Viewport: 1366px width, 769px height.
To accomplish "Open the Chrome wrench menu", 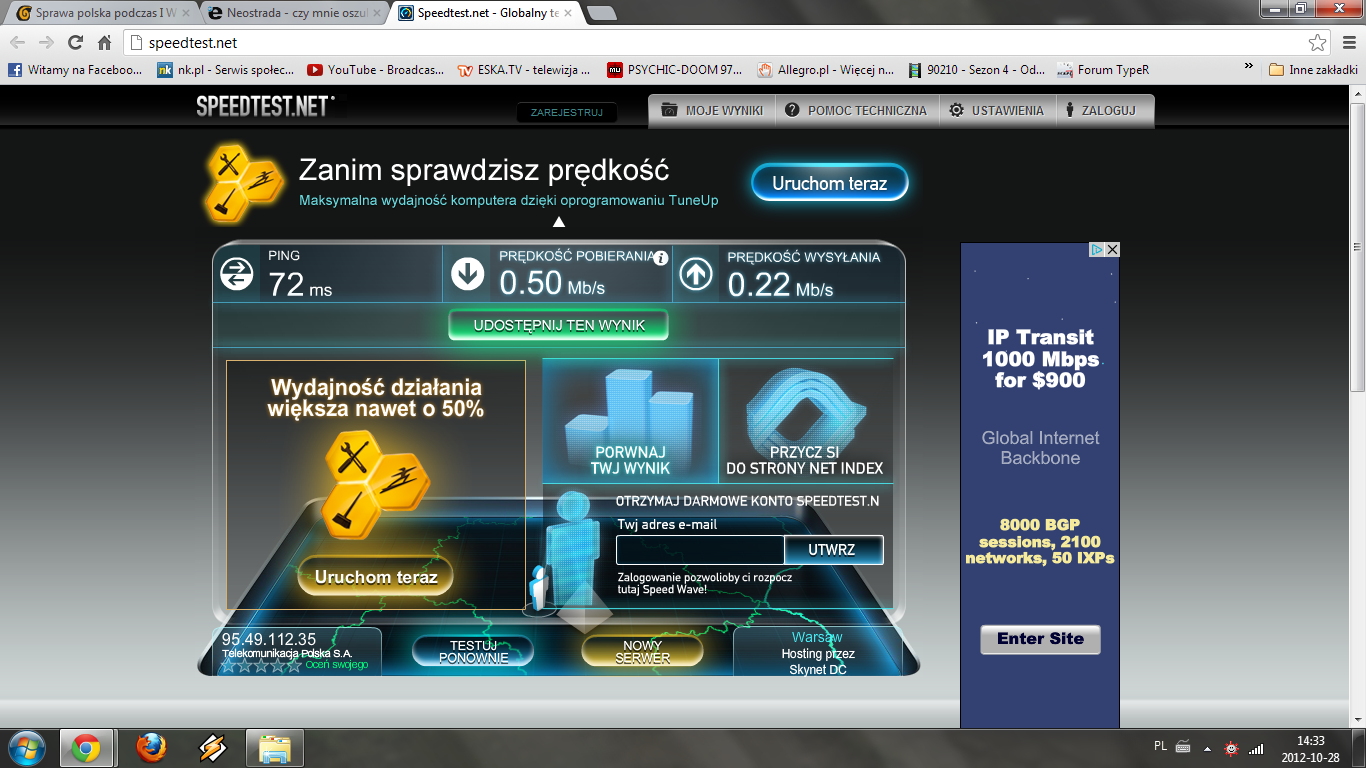I will pos(1348,43).
